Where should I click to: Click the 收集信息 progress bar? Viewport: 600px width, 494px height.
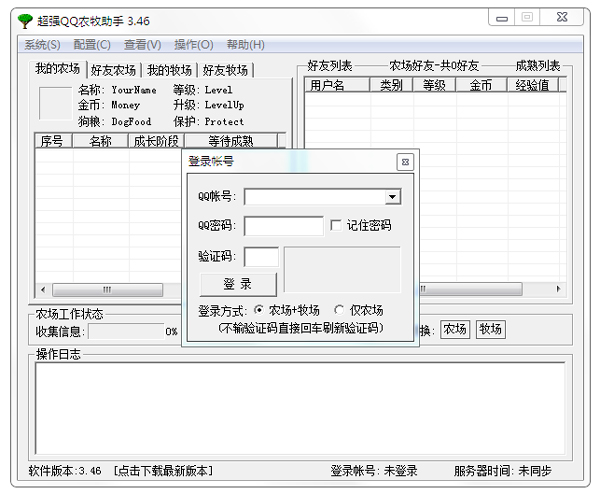[x=127, y=331]
